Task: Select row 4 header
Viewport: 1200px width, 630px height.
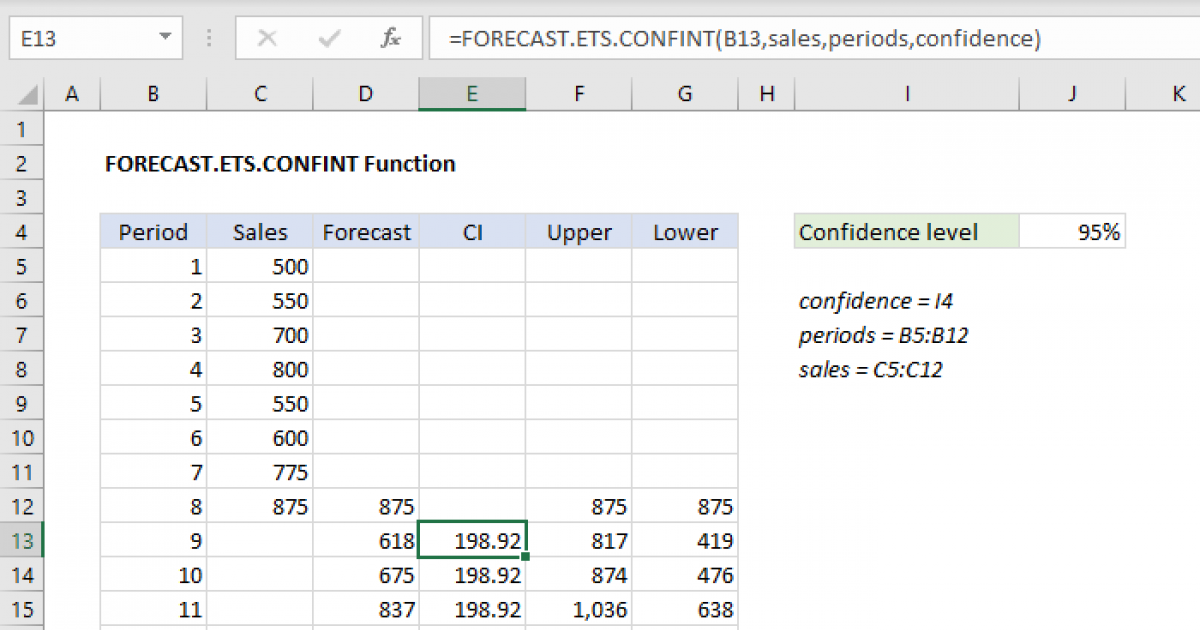Action: pyautogui.click(x=22, y=231)
